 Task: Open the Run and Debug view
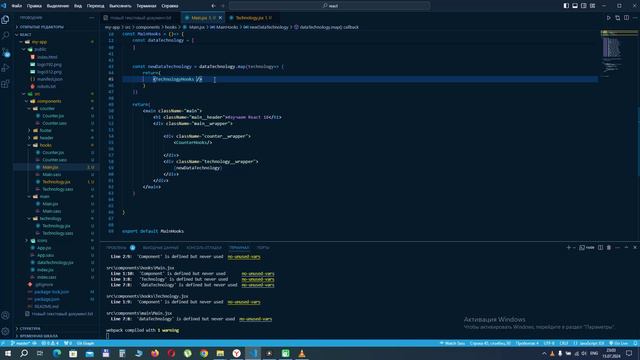(5, 68)
